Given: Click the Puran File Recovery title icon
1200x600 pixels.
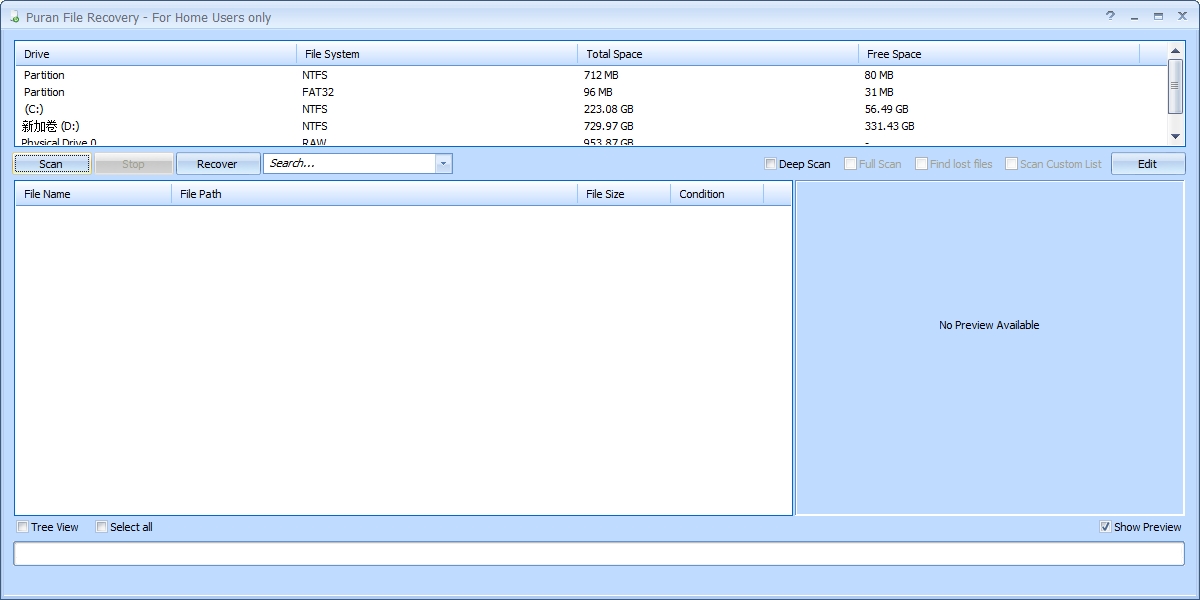Looking at the screenshot, I should click(x=15, y=17).
